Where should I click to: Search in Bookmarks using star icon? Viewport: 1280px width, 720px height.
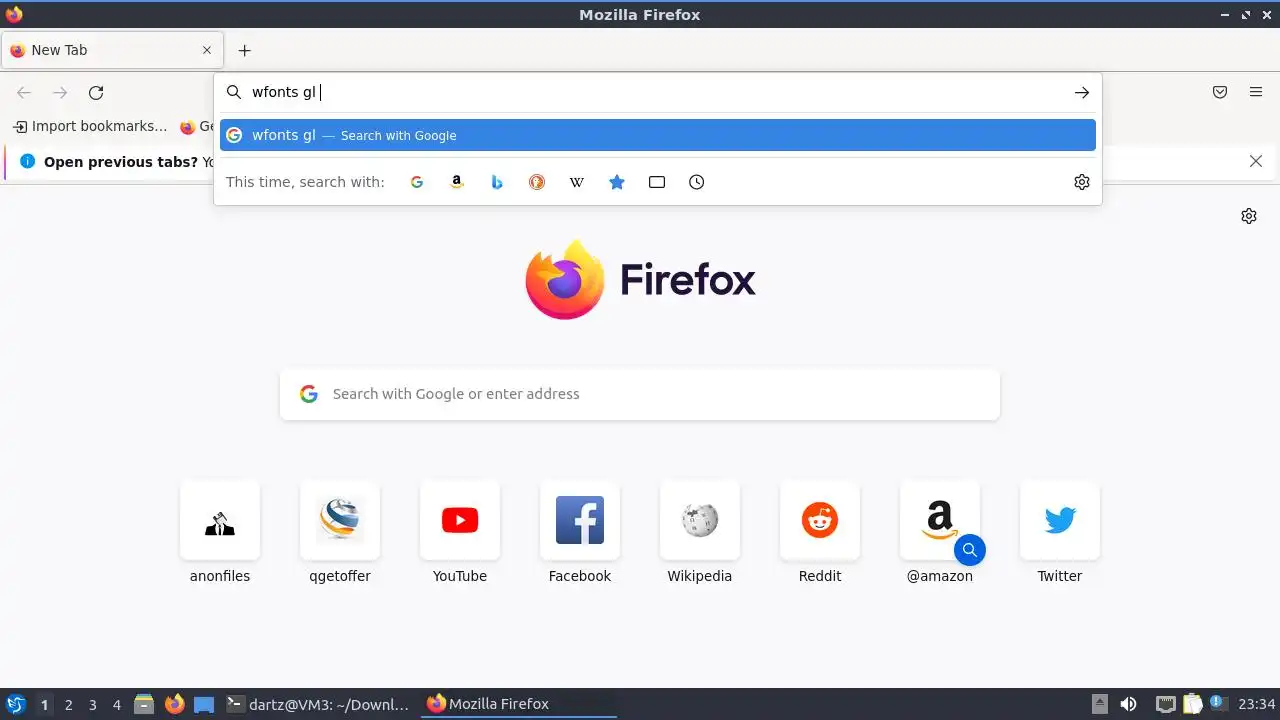617,182
